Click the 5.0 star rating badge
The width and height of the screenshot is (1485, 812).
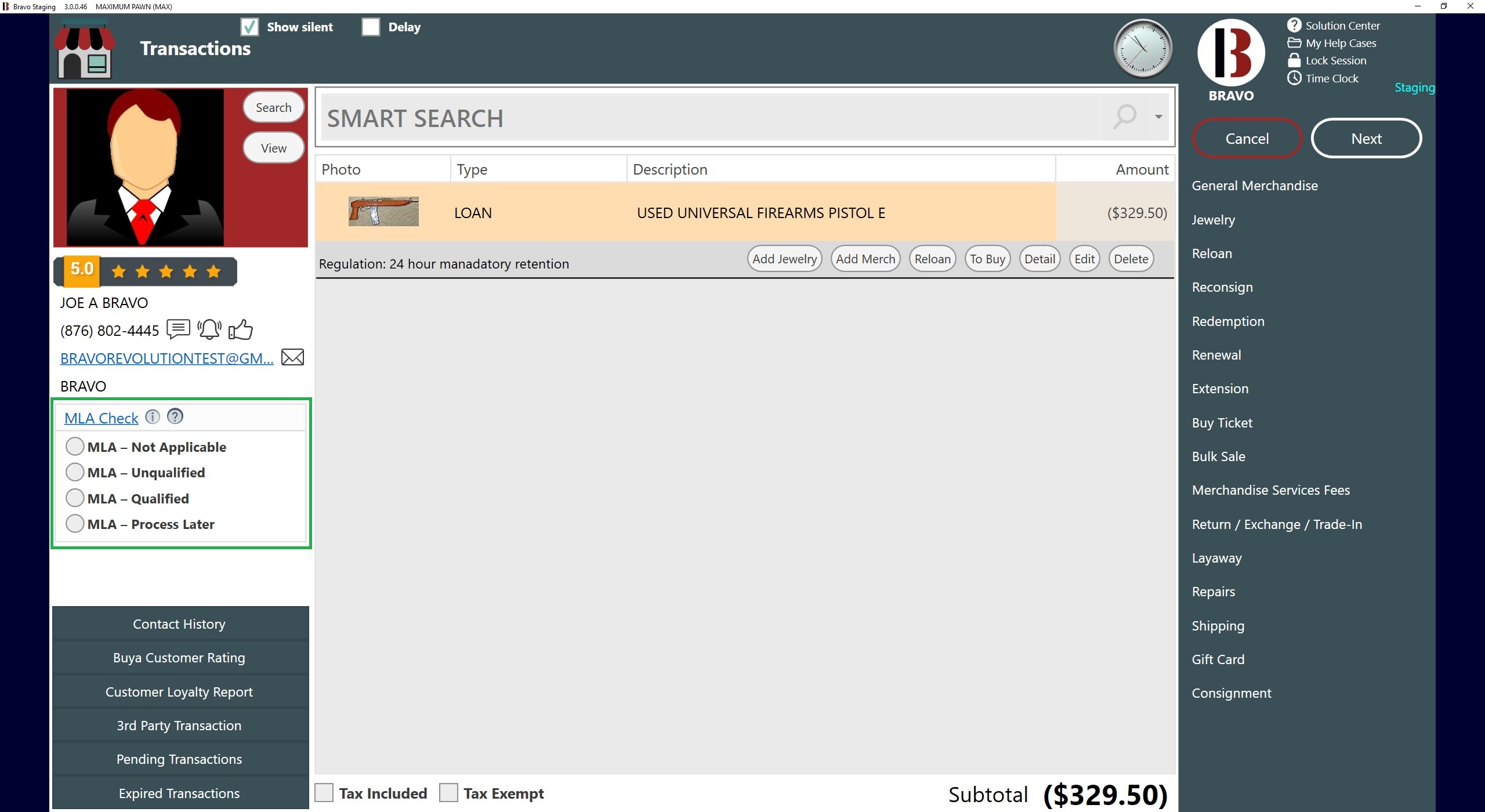click(x=145, y=271)
